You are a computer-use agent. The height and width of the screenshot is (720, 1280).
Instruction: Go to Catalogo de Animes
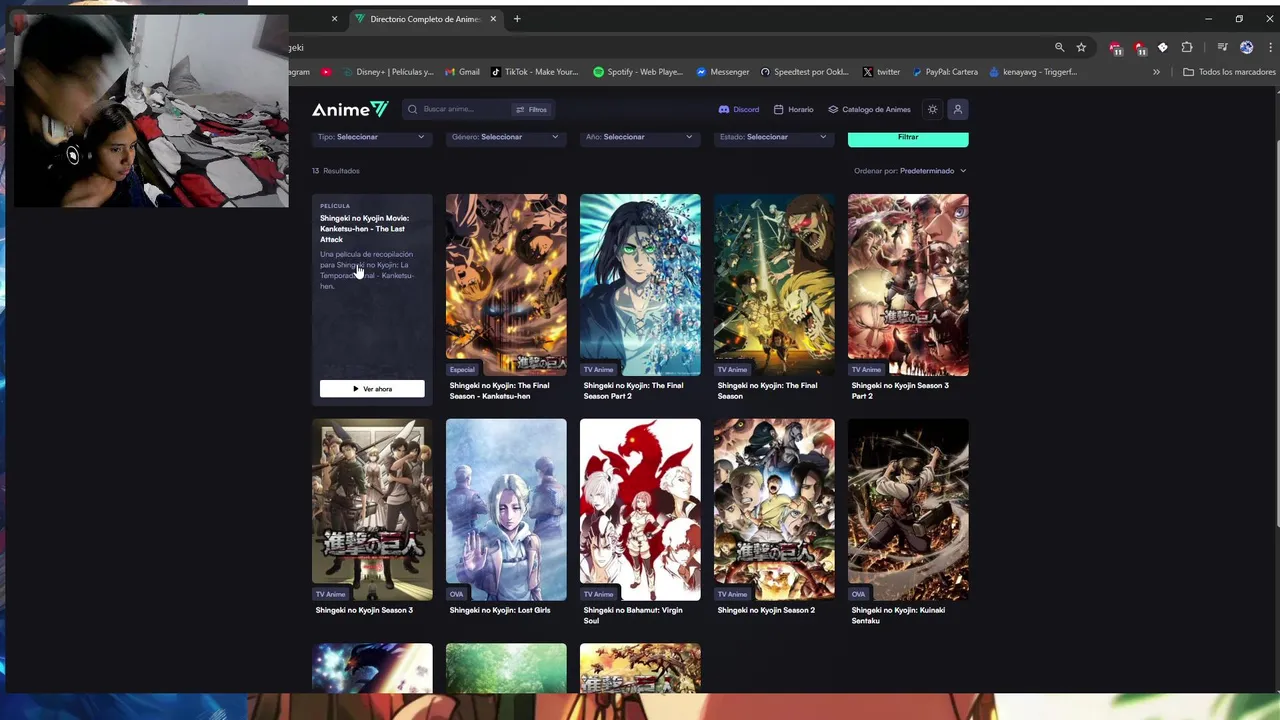869,109
